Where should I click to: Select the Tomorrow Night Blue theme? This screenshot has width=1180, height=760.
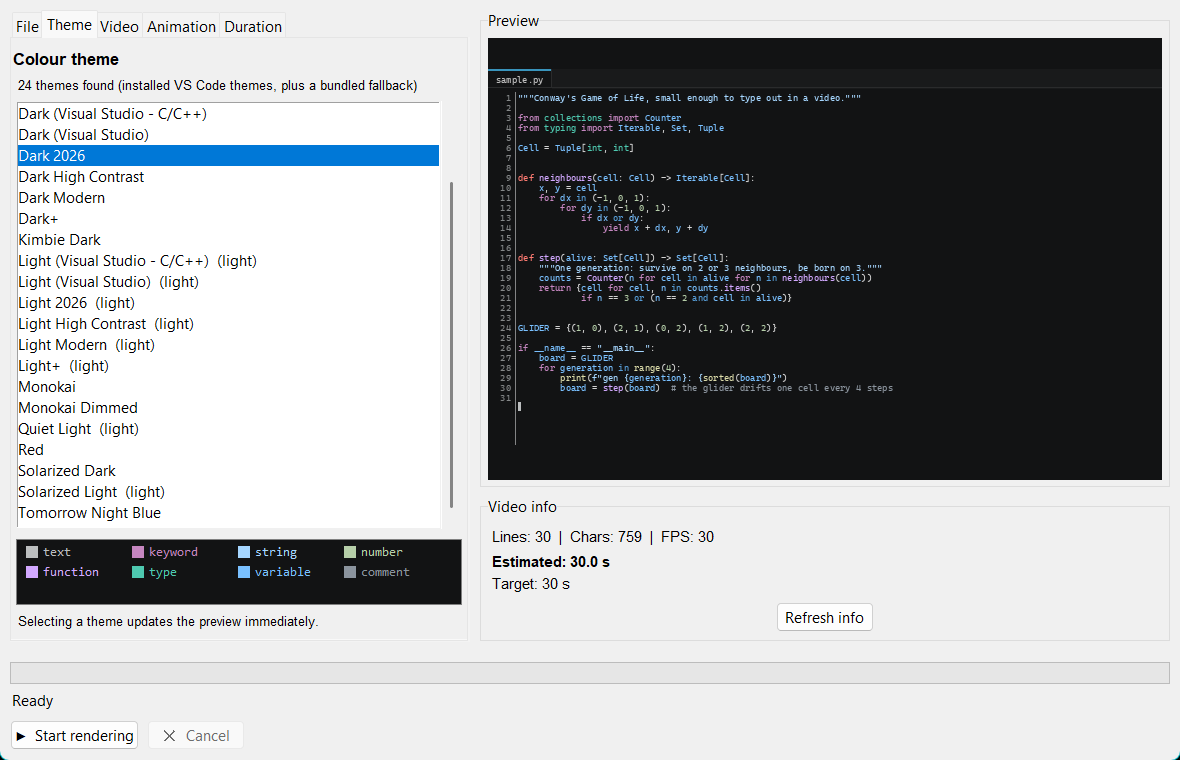(x=228, y=514)
